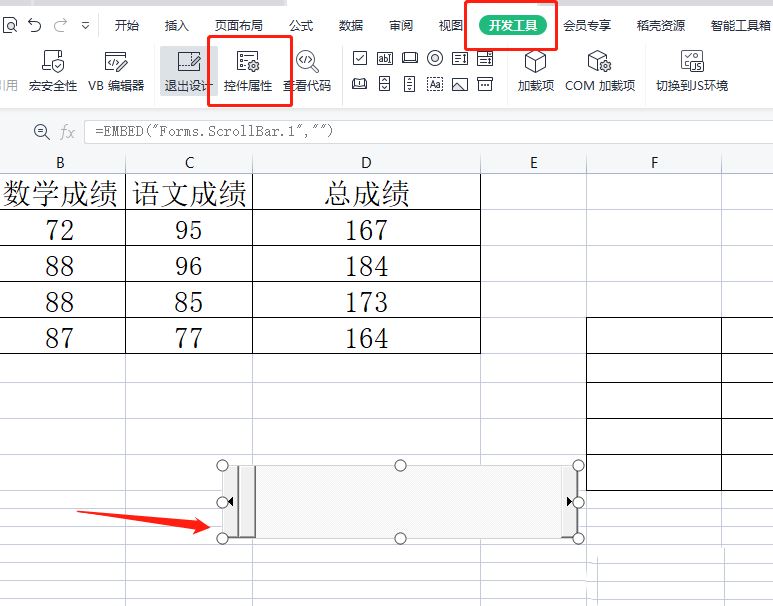Launch the VB 编辑器 editor
The width and height of the screenshot is (773, 606).
tap(116, 71)
